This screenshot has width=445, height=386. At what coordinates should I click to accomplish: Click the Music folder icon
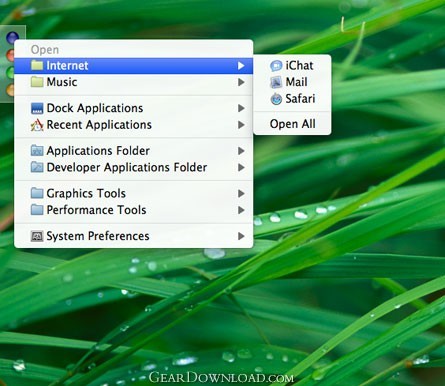[x=37, y=82]
